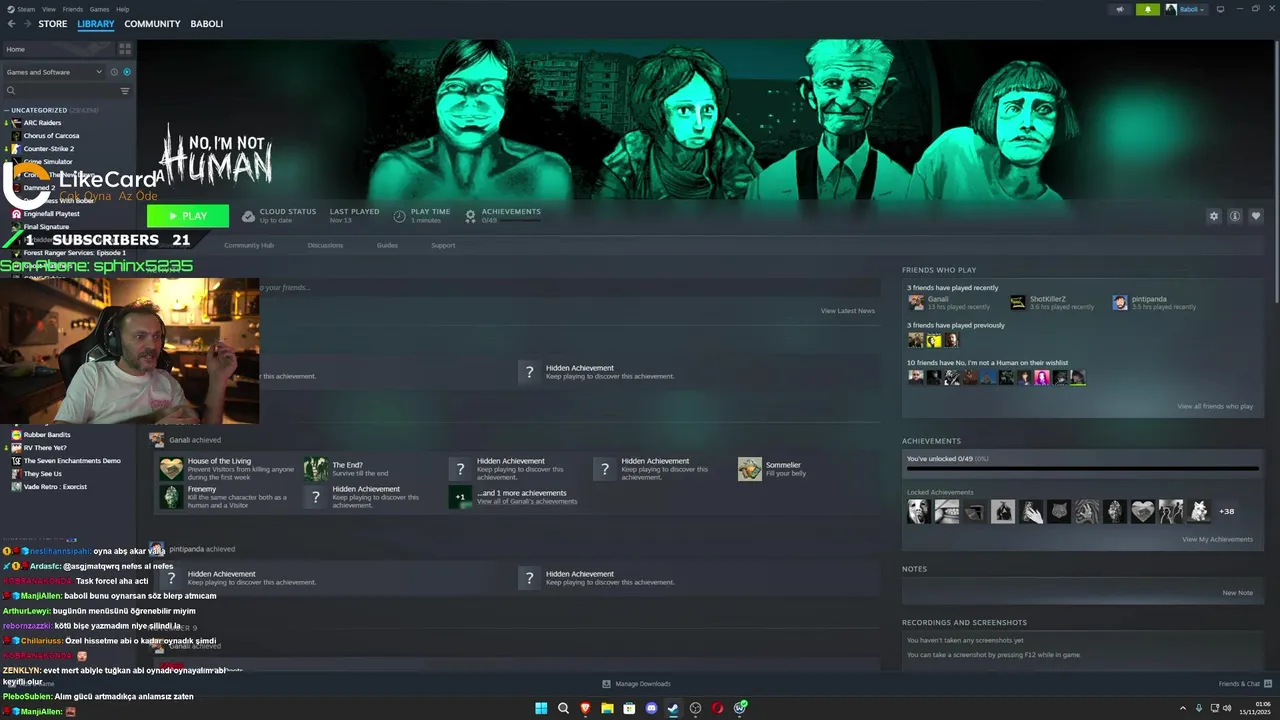The width and height of the screenshot is (1280, 720).
Task: Open the BABOLI profile tab
Action: pyautogui.click(x=207, y=24)
